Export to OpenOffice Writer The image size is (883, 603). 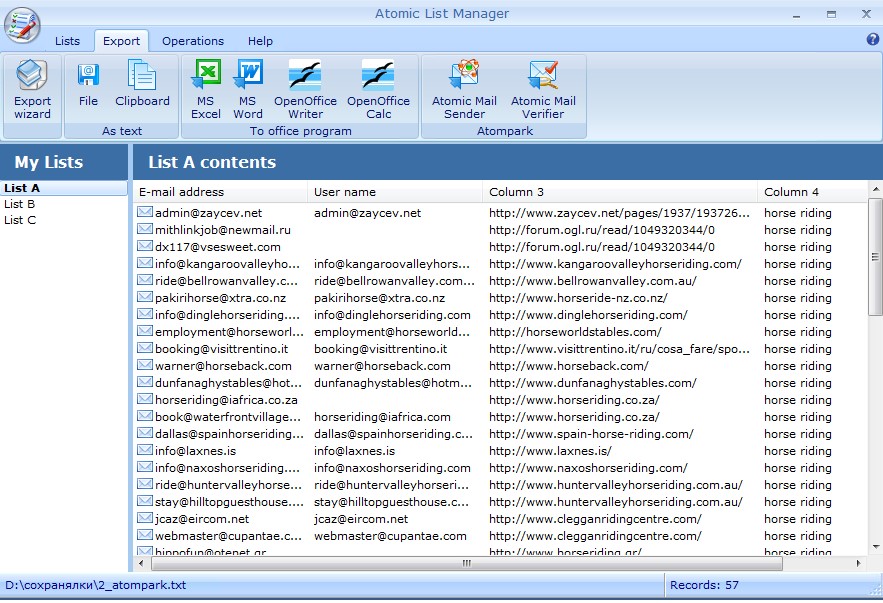(x=308, y=85)
